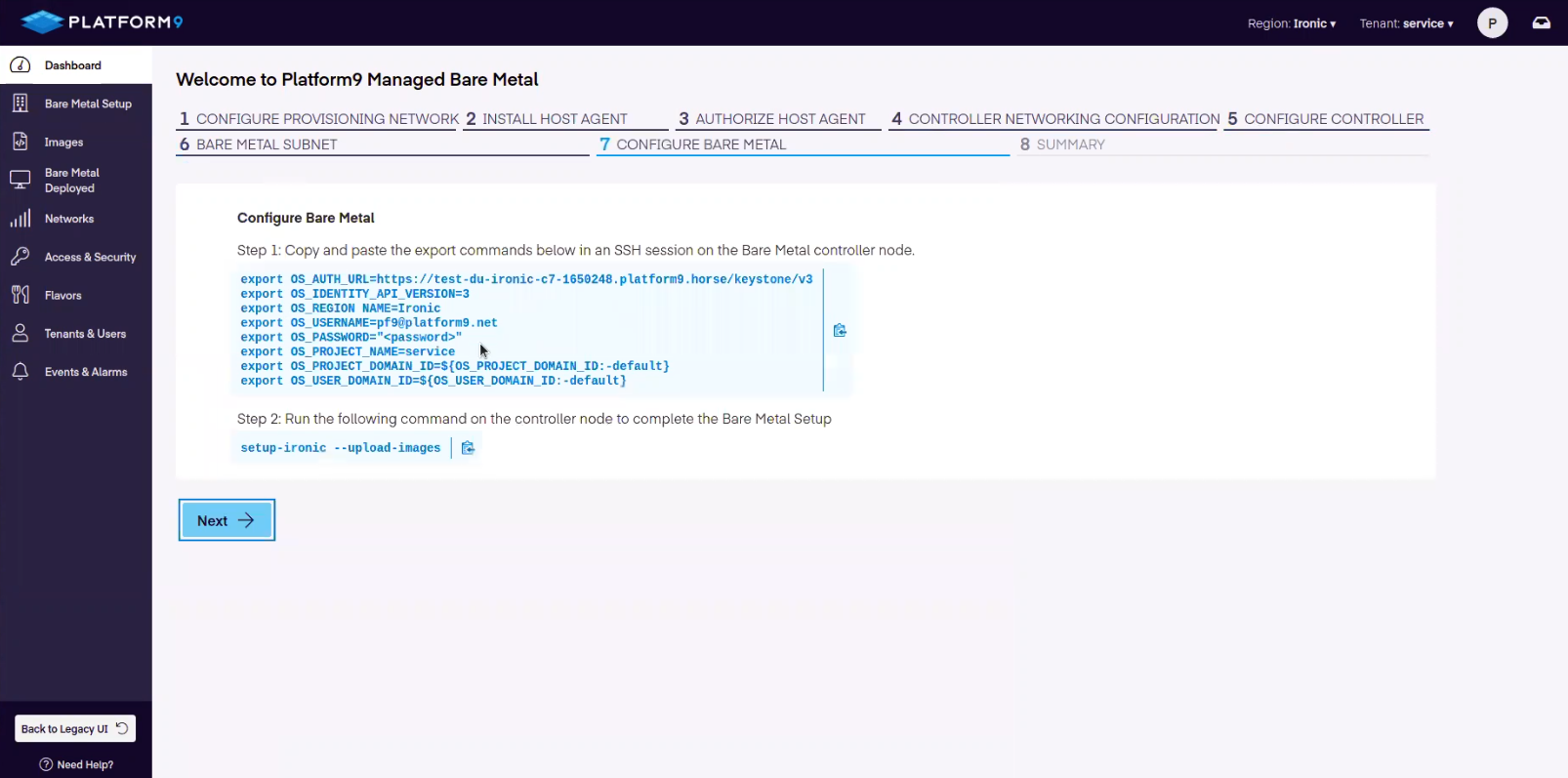
Task: Click the Configure Bare Metal section heading
Action: [x=306, y=218]
